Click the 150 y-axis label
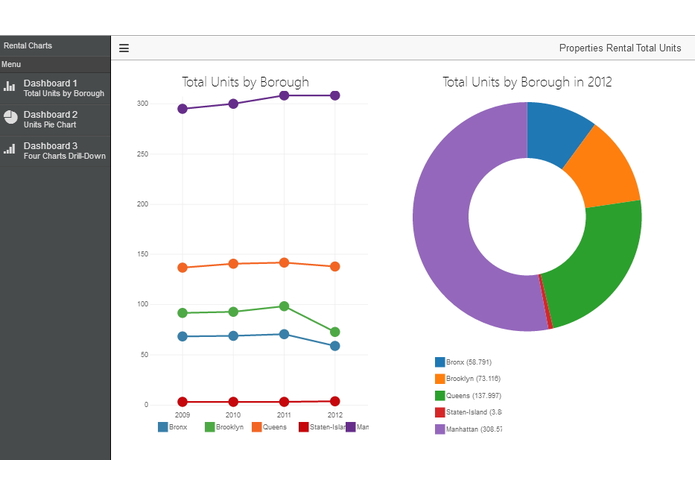The image size is (695, 494). click(143, 254)
